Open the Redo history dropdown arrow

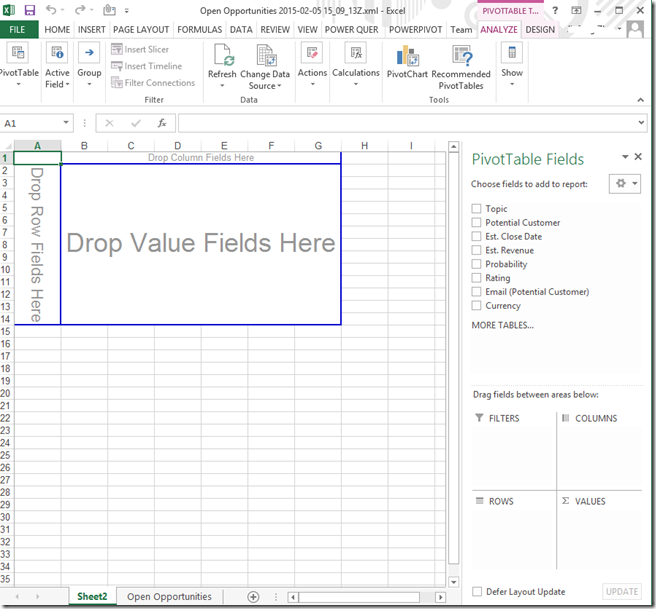[x=91, y=10]
